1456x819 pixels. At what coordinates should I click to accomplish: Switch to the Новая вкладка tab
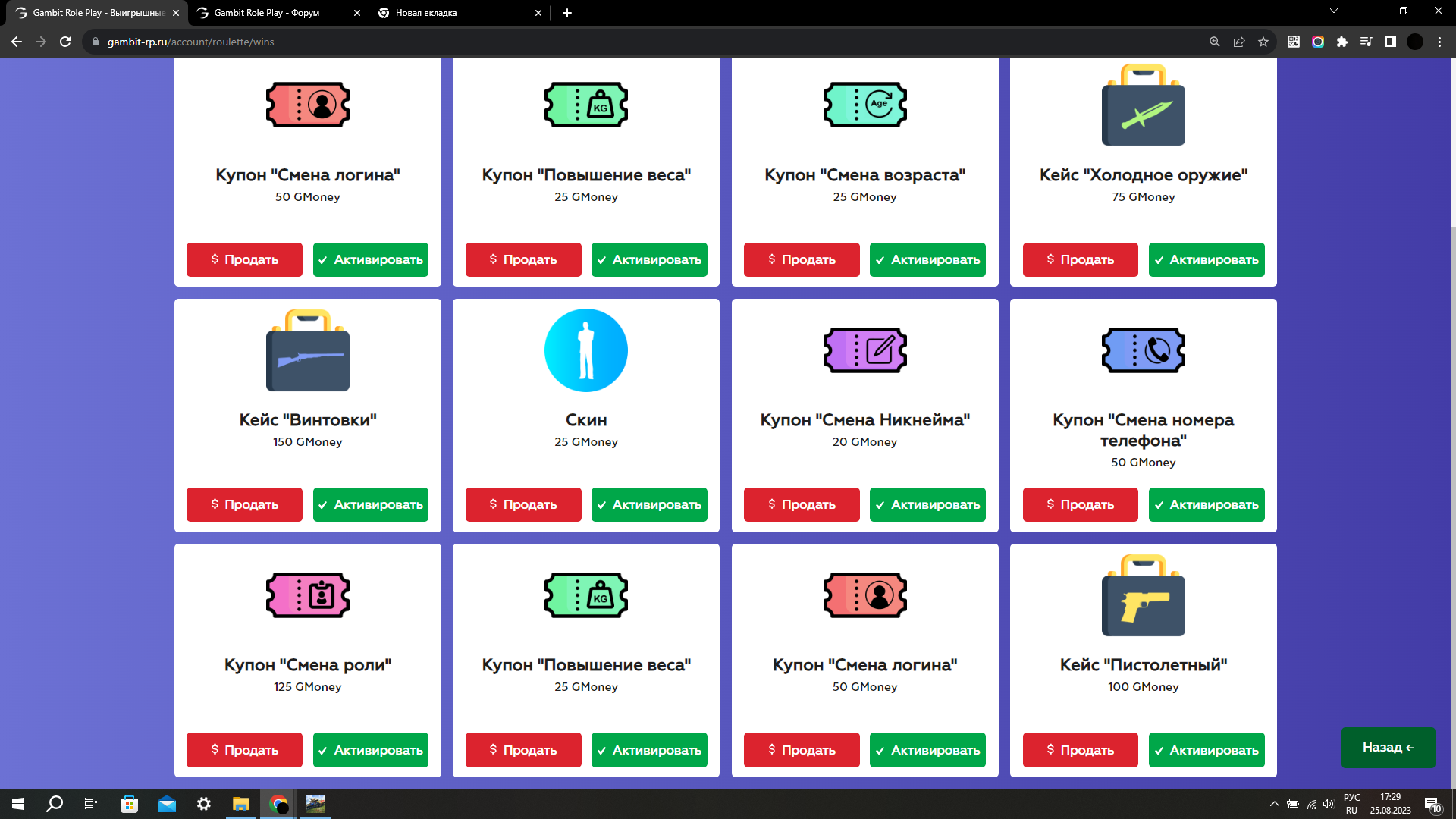426,13
